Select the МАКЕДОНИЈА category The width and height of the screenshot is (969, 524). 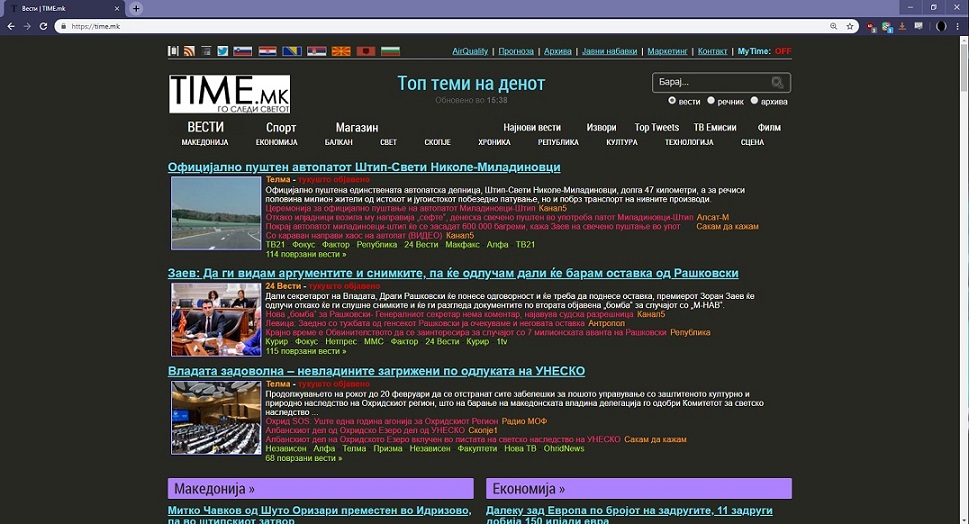[x=205, y=142]
